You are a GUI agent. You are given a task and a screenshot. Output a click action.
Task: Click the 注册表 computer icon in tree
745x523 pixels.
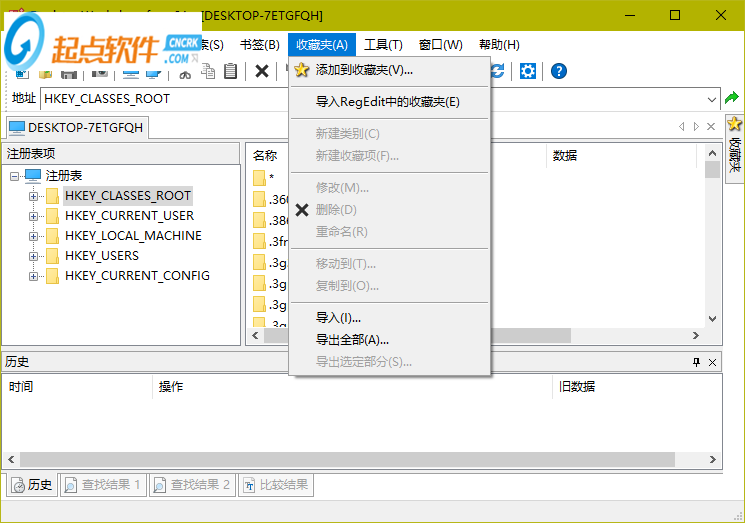(x=33, y=175)
